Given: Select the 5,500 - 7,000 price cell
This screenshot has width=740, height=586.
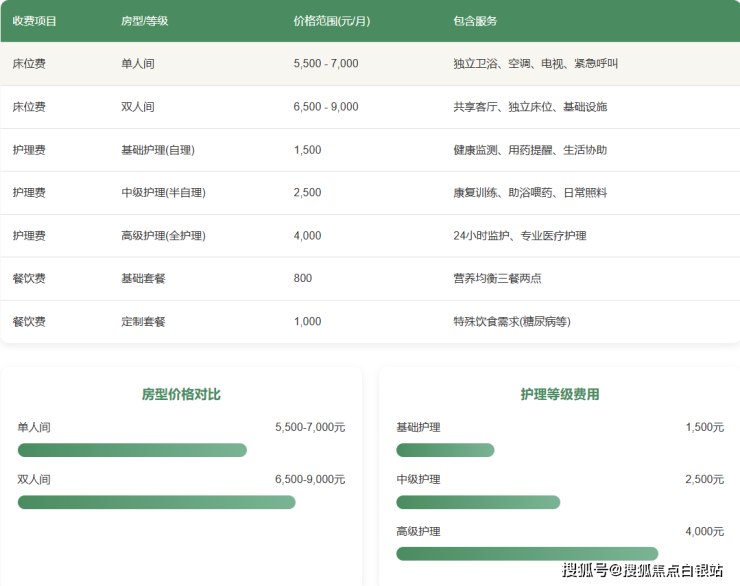Looking at the screenshot, I should click(326, 64).
